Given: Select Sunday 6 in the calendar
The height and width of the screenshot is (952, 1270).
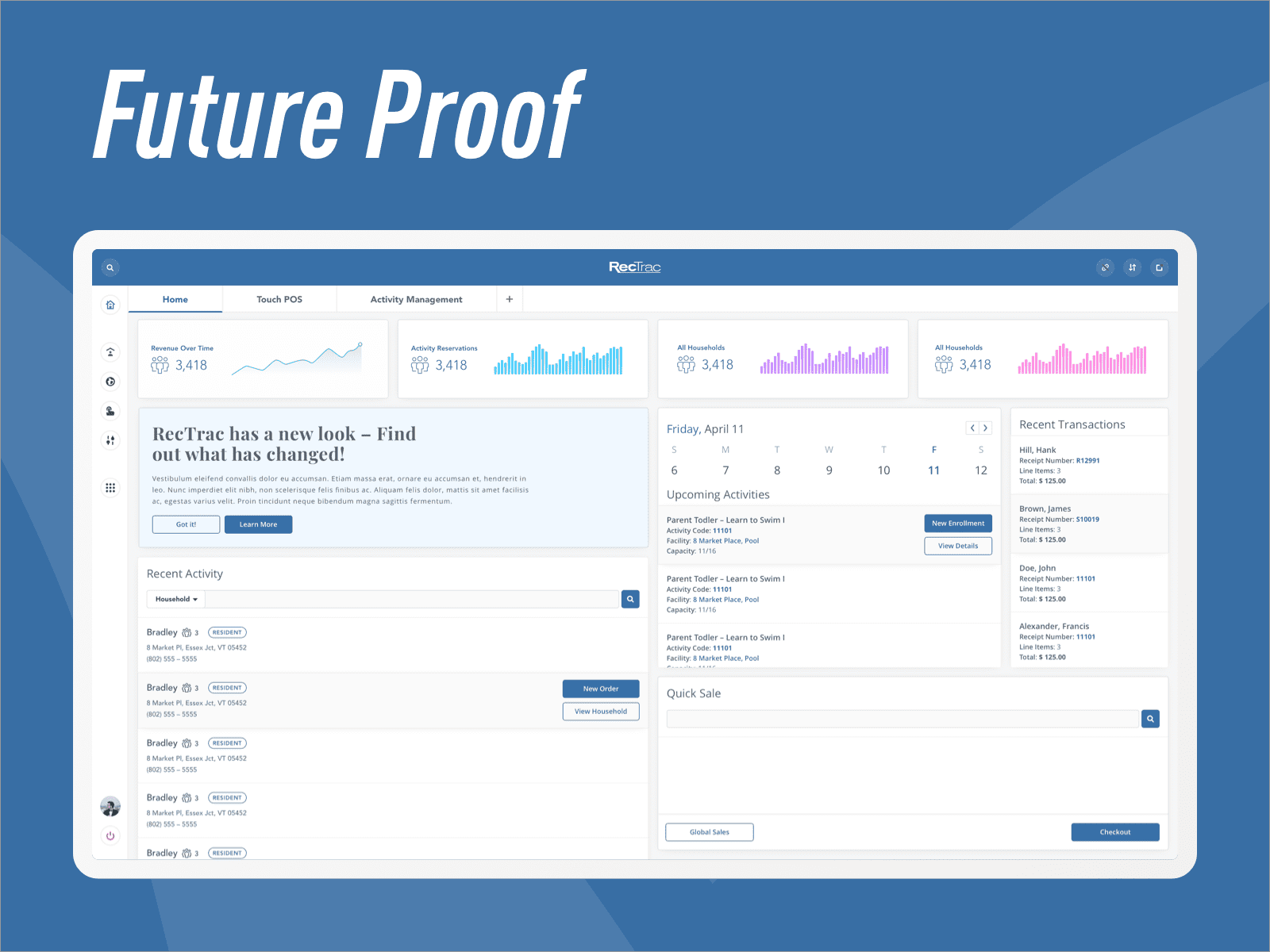Looking at the screenshot, I should pos(675,470).
